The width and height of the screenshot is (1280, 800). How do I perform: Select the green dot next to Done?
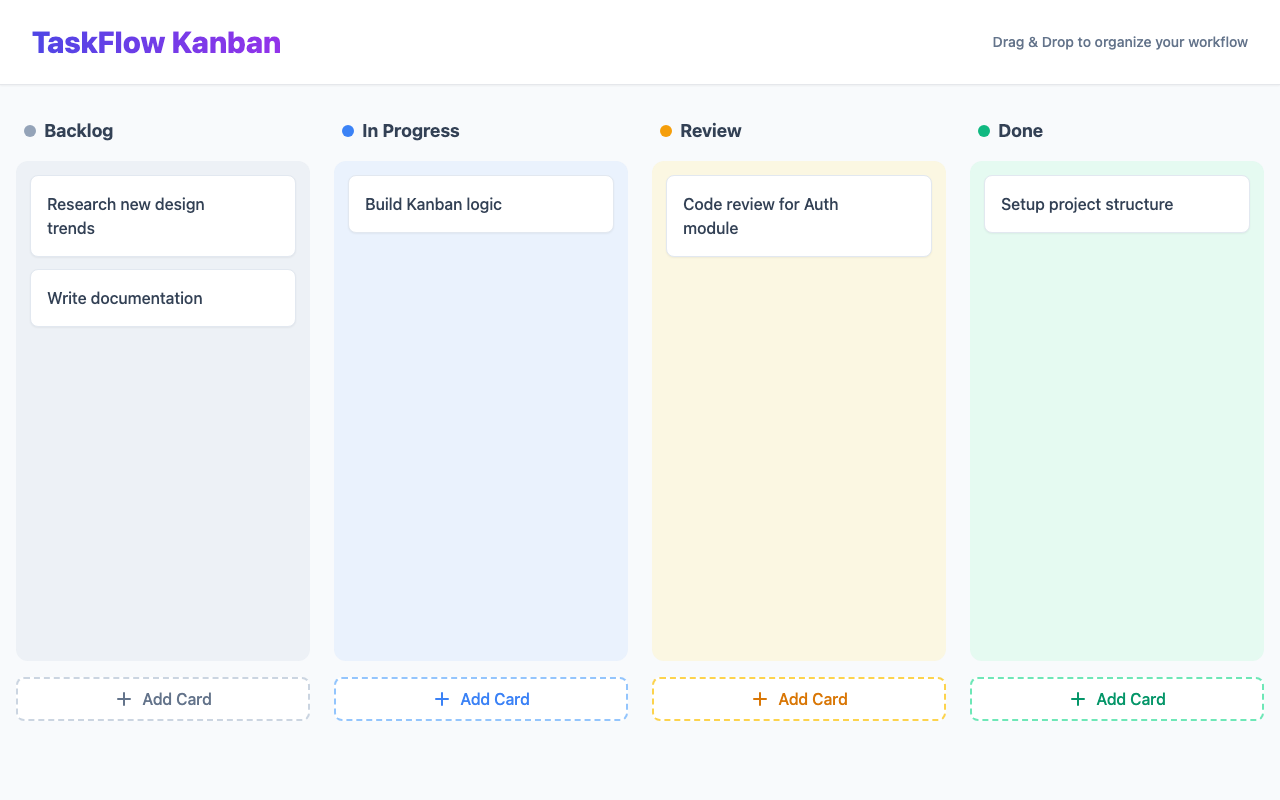(x=984, y=131)
